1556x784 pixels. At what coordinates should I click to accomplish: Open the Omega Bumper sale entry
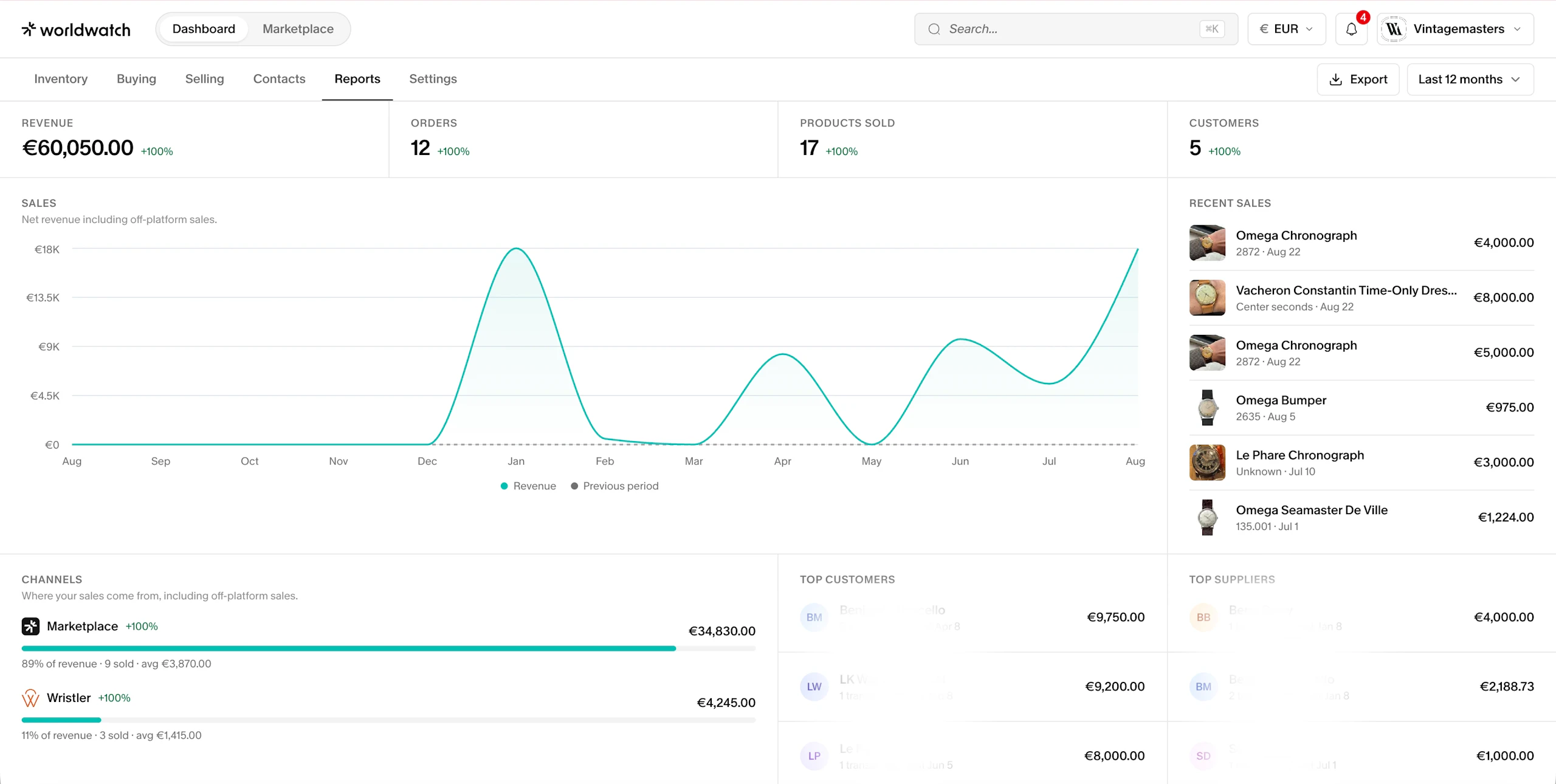point(1361,407)
